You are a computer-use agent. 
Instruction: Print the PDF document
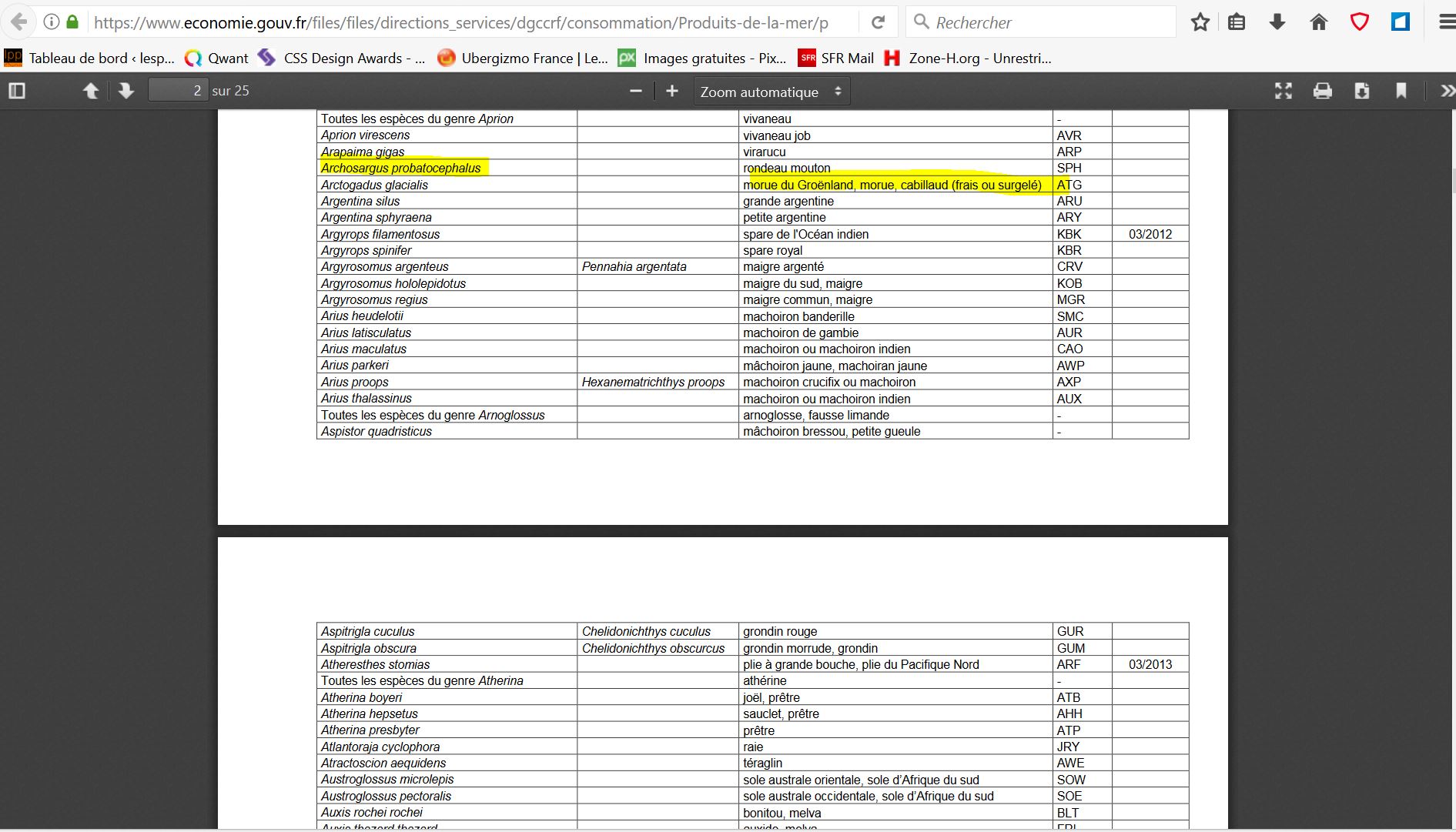[1323, 91]
